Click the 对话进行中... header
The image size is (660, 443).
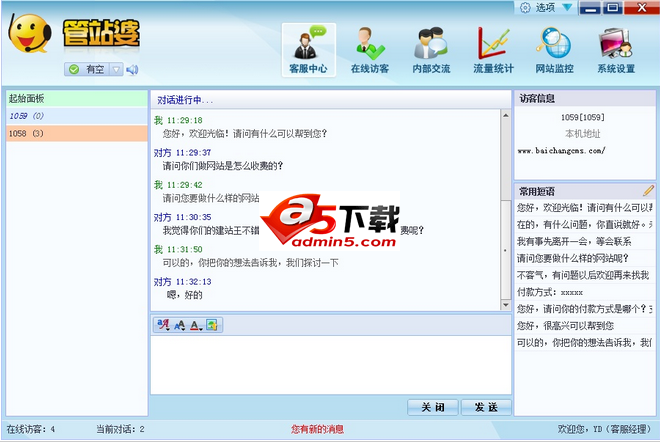tap(185, 100)
